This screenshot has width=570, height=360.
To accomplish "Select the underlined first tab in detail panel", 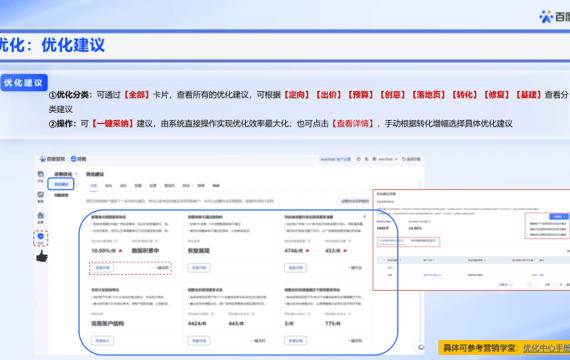I will pos(392,241).
